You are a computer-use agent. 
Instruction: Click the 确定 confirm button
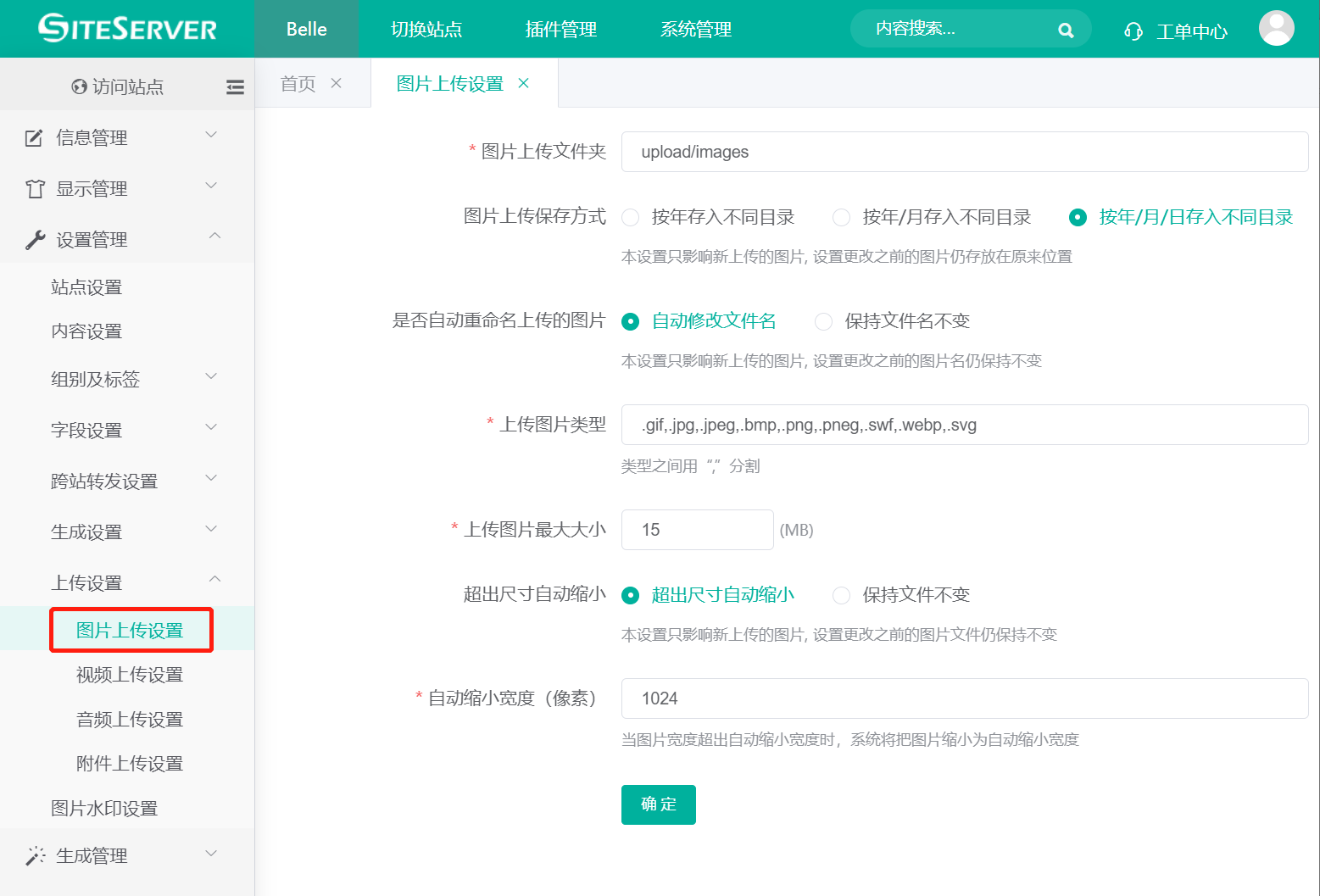click(x=658, y=804)
